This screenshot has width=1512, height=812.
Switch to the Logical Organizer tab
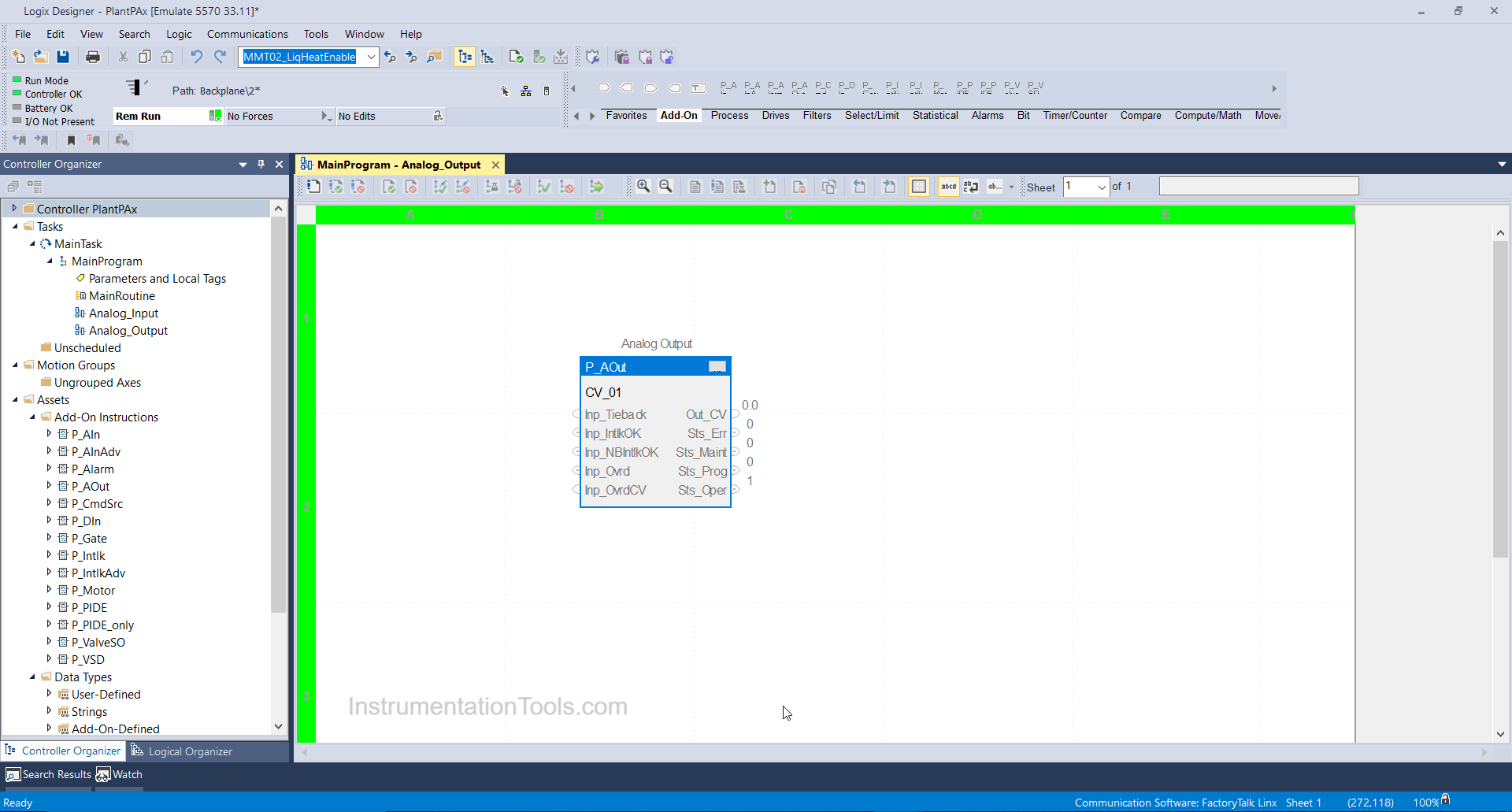pos(182,751)
